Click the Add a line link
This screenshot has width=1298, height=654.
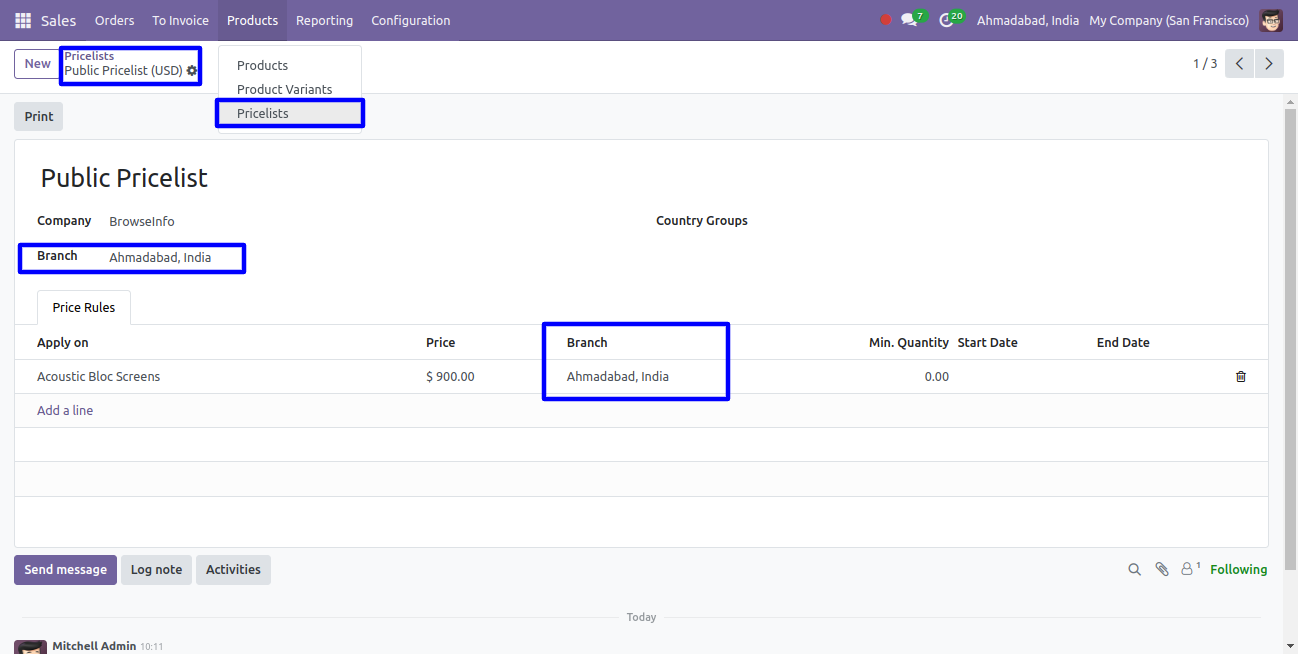tap(65, 410)
